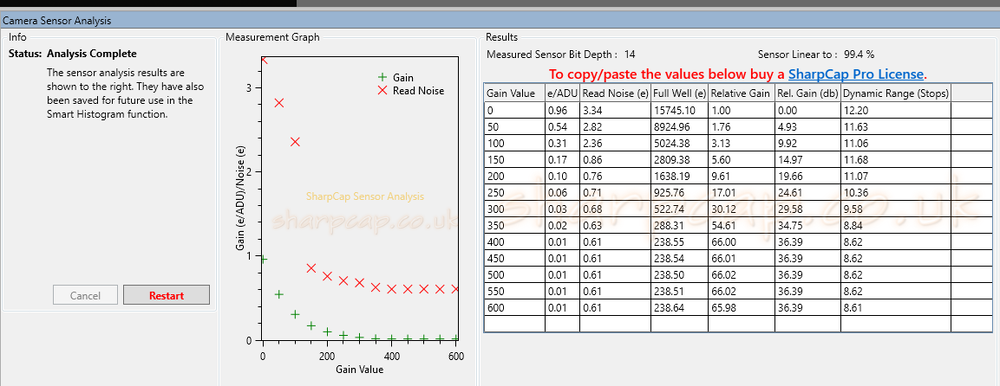Select the Full Well cell 8924.96

click(680, 127)
